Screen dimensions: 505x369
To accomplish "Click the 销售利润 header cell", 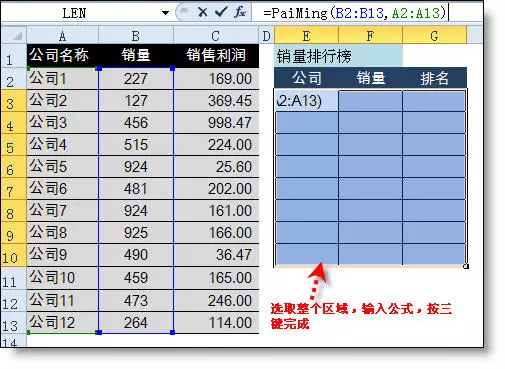I will (x=216, y=55).
